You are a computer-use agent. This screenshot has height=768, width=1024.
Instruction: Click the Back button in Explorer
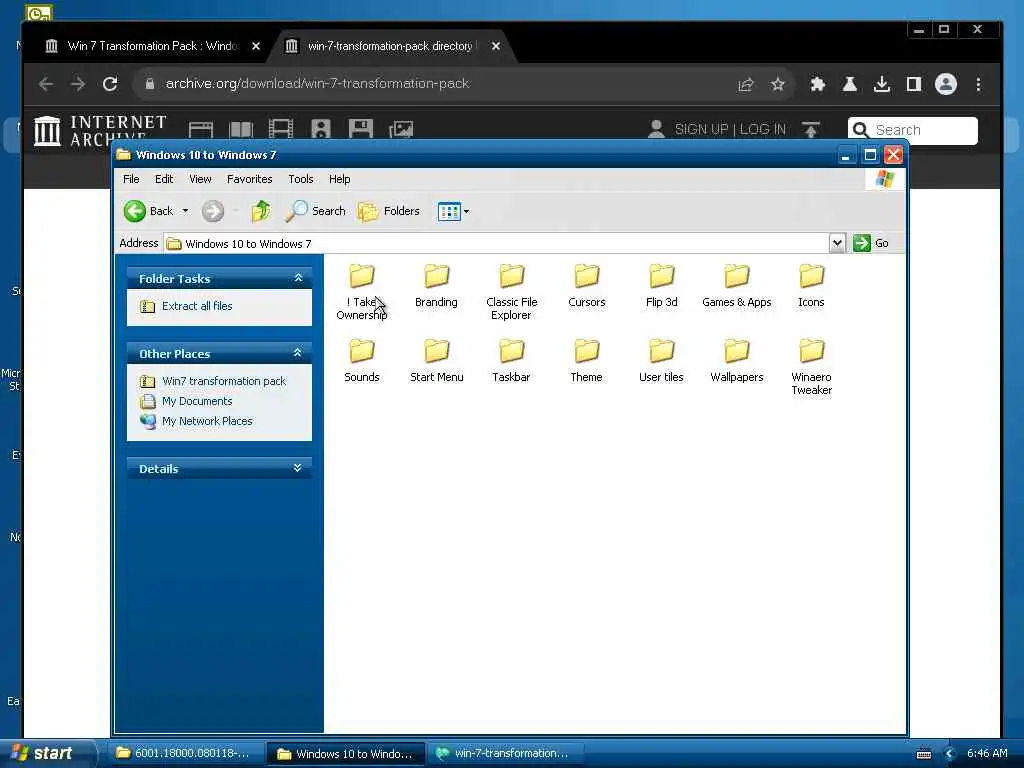coord(149,211)
